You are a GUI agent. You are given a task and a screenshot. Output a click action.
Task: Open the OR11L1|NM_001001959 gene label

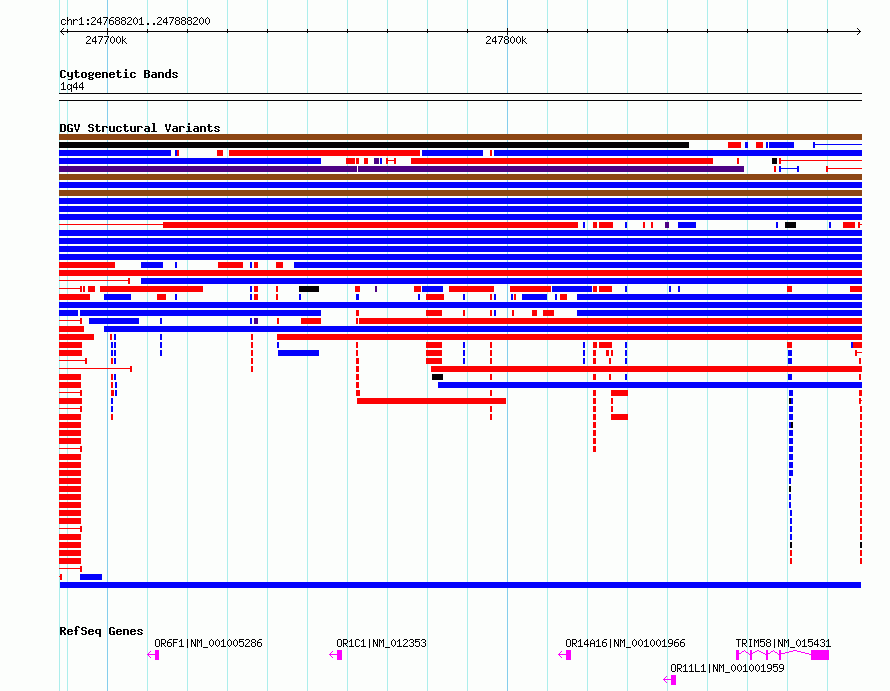727,668
